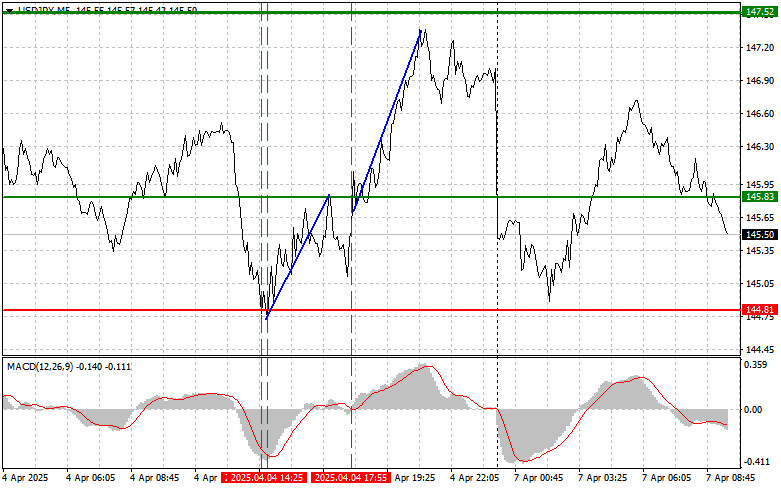The image size is (781, 489).
Task: Click the -0.411 MACD scale value
Action: coord(756,462)
